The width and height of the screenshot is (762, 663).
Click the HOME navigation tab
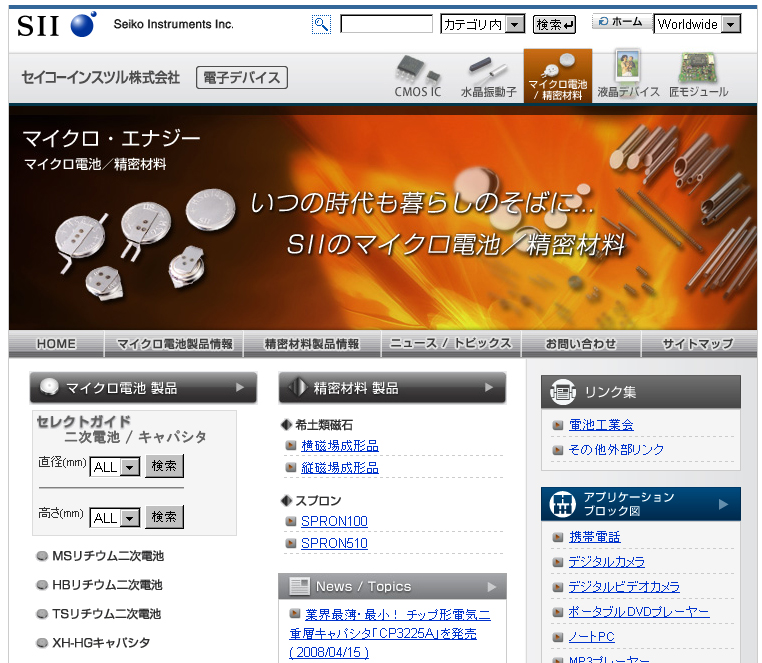click(56, 344)
